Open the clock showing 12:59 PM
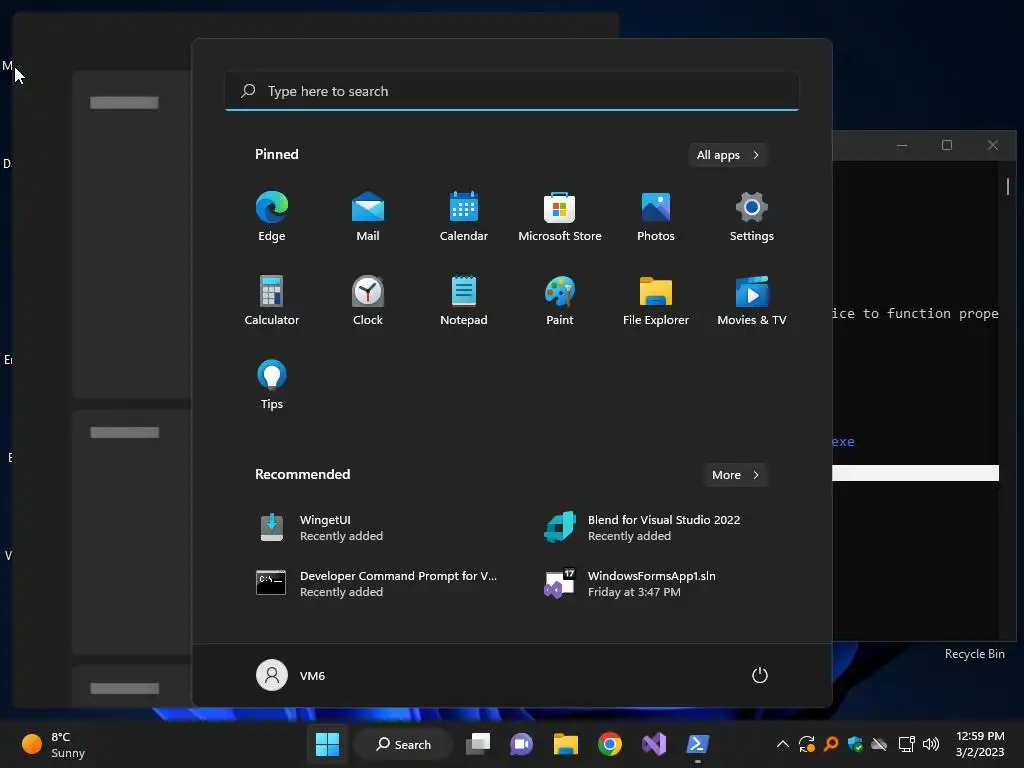1024x768 pixels. [980, 744]
